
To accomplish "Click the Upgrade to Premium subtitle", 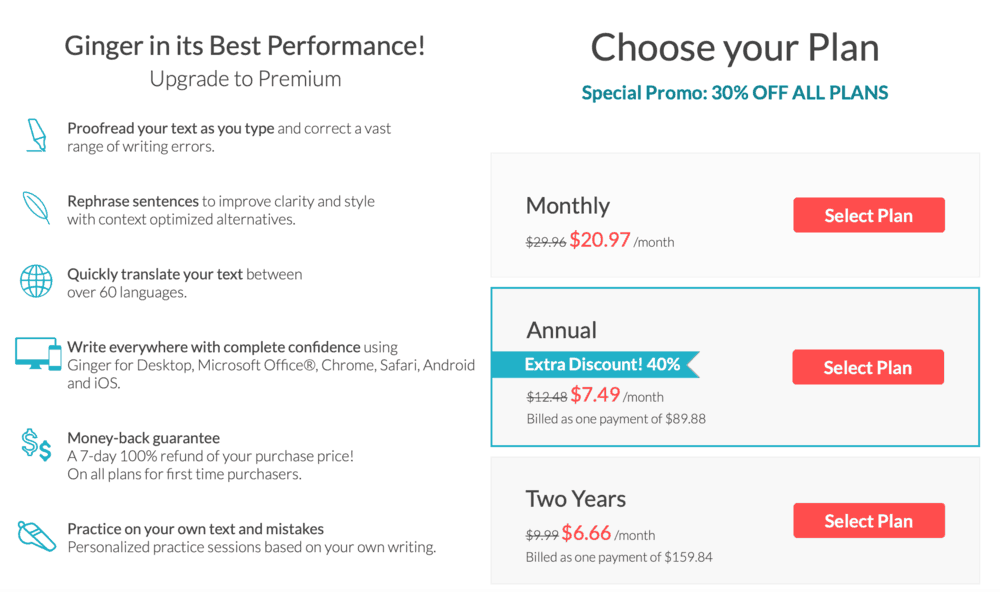I will click(246, 79).
